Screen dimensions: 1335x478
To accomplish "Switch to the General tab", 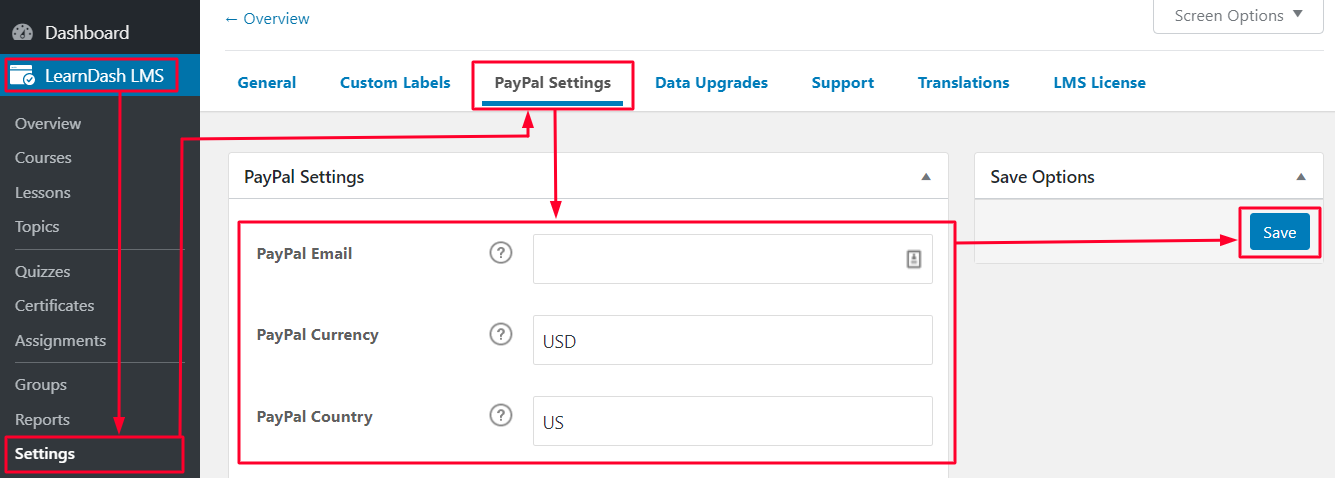I will point(267,83).
